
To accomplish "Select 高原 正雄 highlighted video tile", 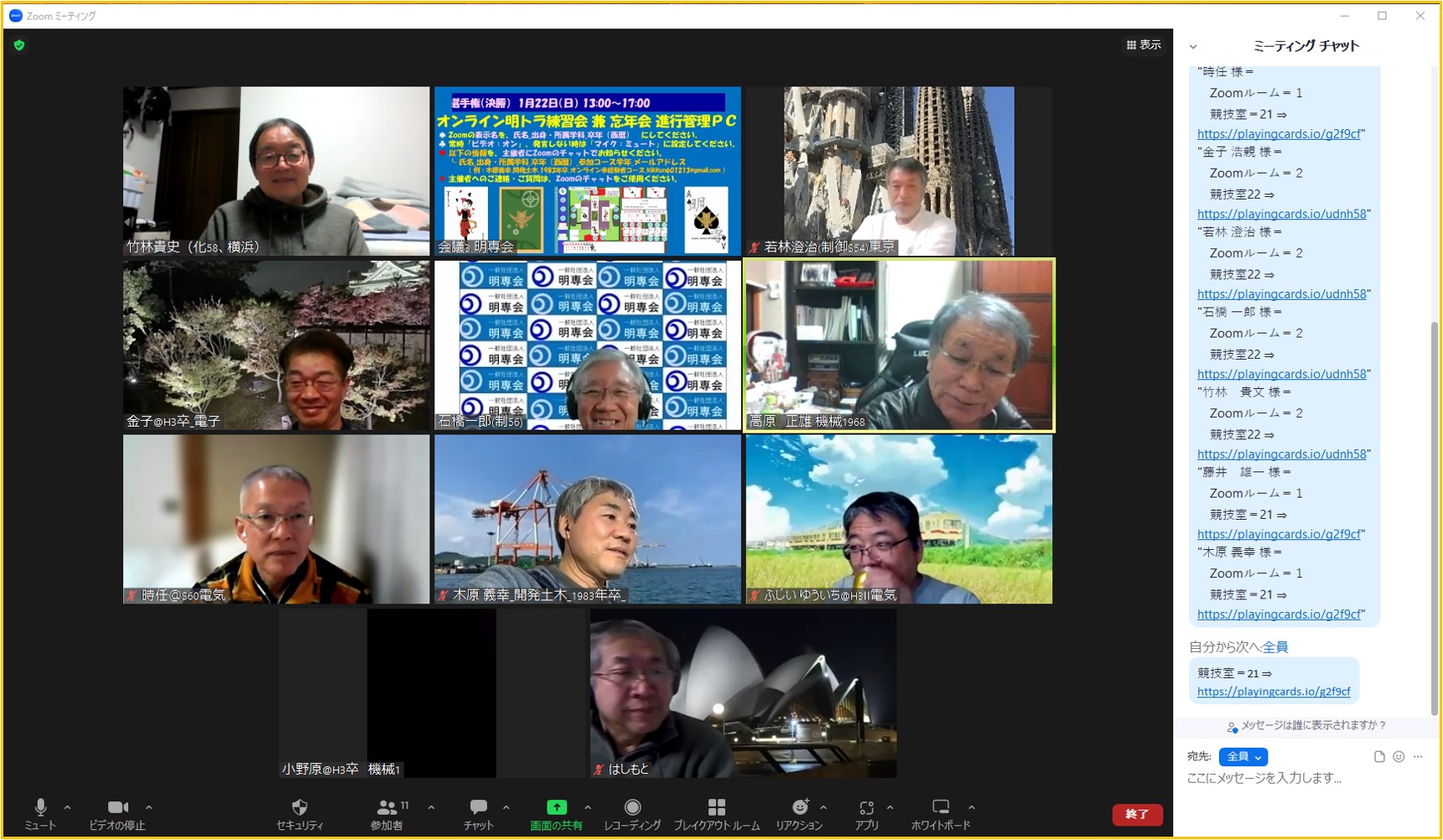I will click(x=899, y=345).
